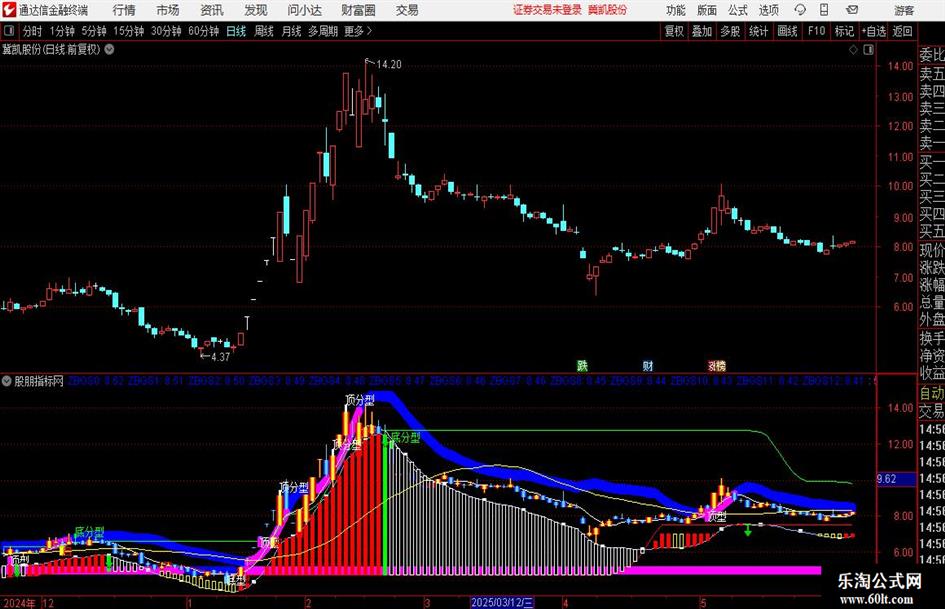Image resolution: width=945 pixels, height=609 pixels.
Task: Click the 涨榜 marker icon
Action: (717, 365)
